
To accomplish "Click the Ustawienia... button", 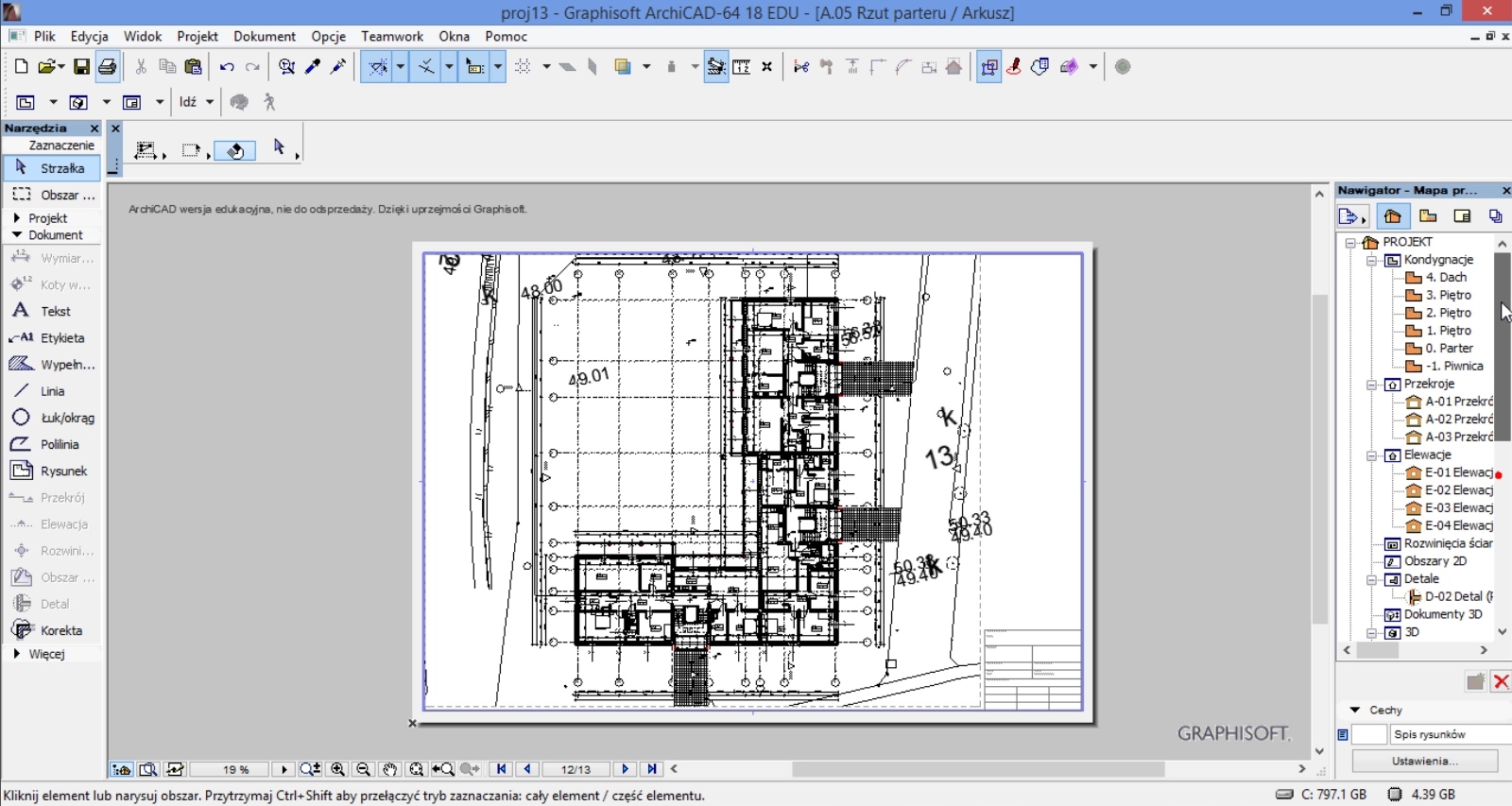I will (1424, 761).
